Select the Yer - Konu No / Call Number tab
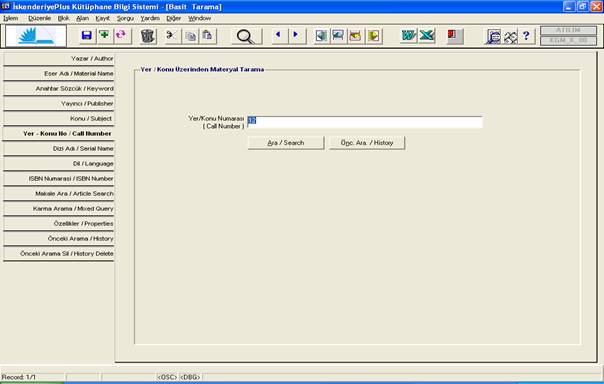 click(59, 134)
